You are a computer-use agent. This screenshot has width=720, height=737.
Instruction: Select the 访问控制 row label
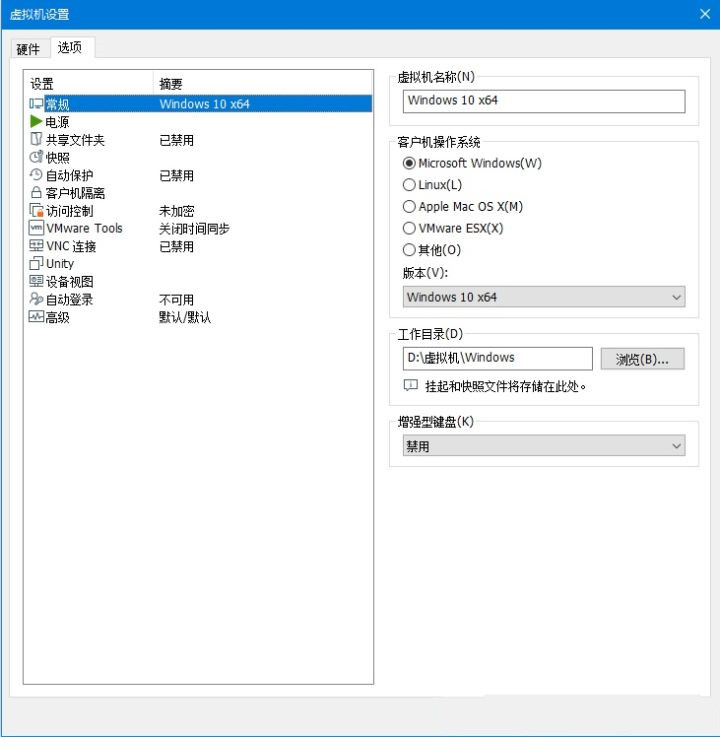point(70,211)
